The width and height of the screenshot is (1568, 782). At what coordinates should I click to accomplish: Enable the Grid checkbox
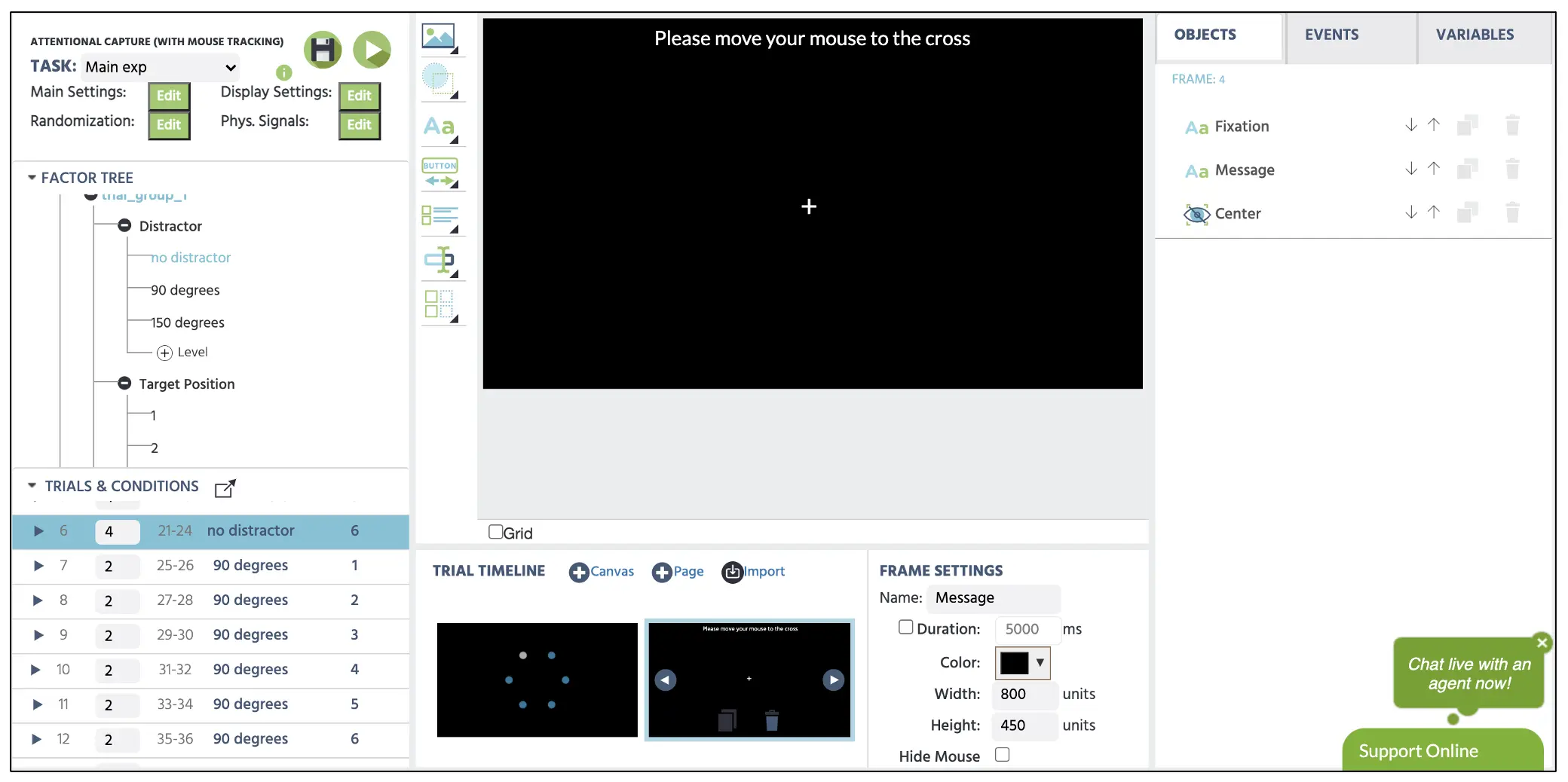click(x=495, y=532)
